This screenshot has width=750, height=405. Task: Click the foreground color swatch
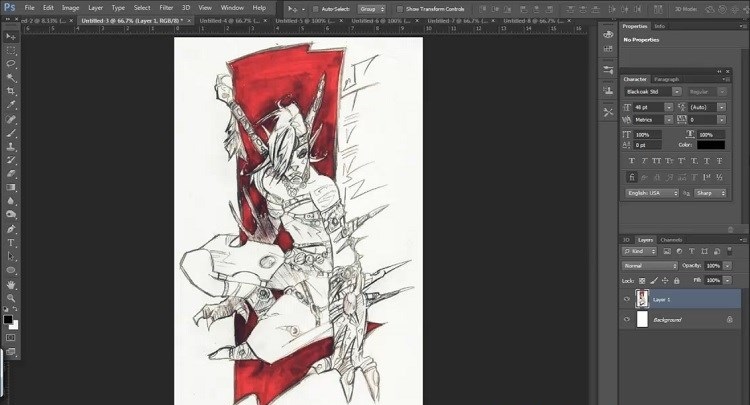pos(8,320)
